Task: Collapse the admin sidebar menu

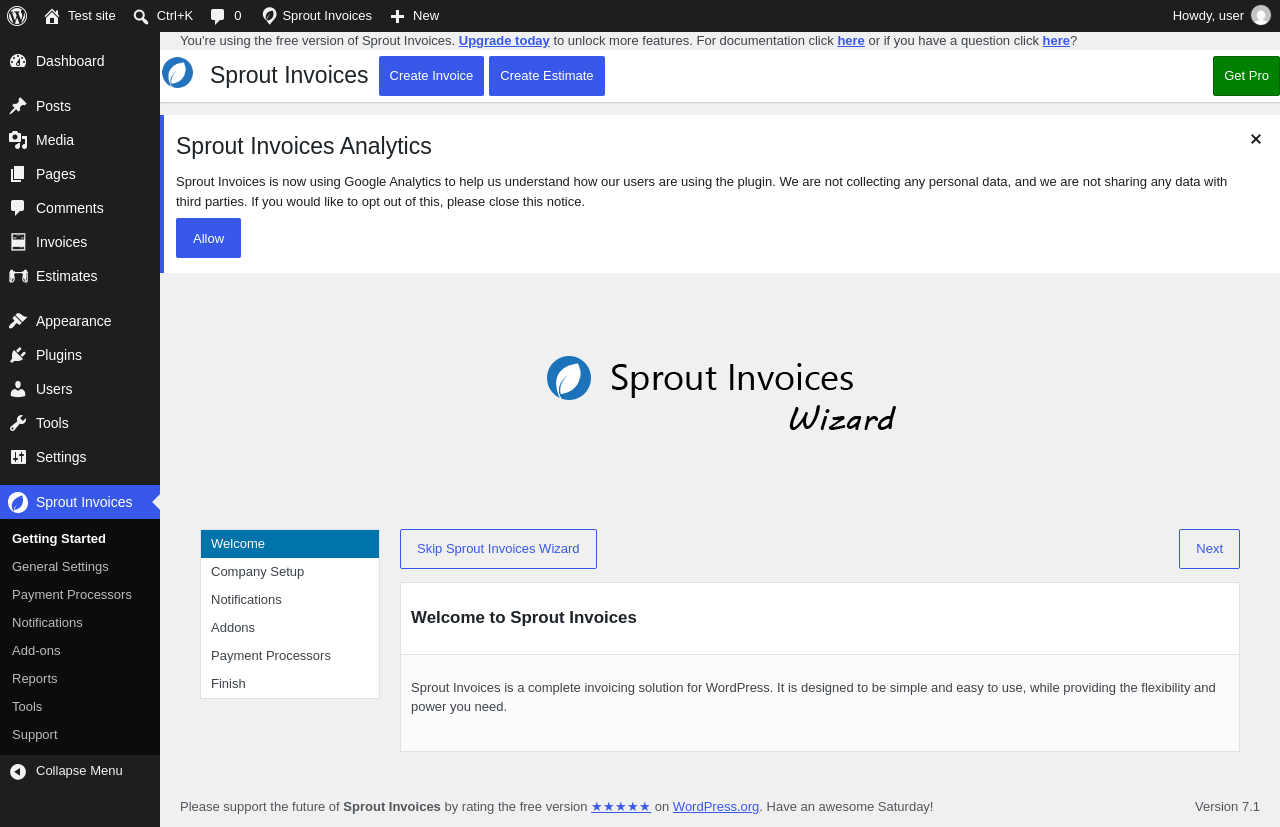Action: click(80, 771)
